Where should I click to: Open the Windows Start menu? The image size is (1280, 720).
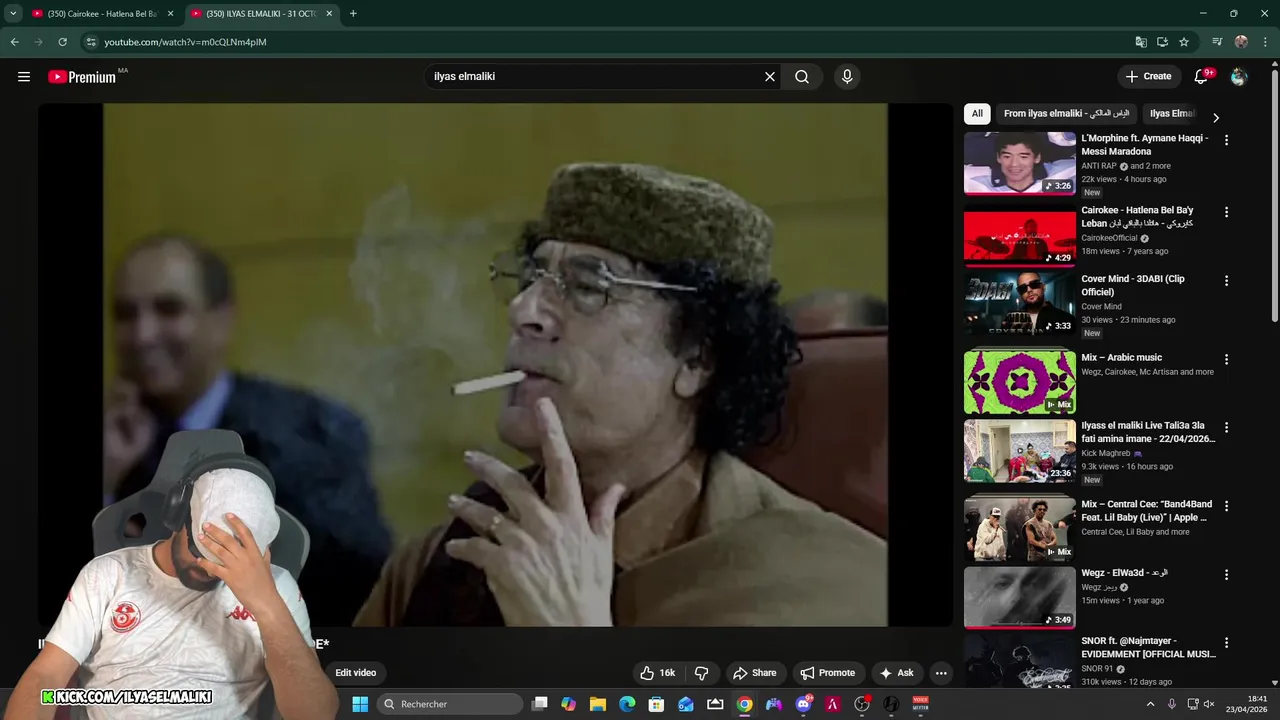[x=360, y=704]
